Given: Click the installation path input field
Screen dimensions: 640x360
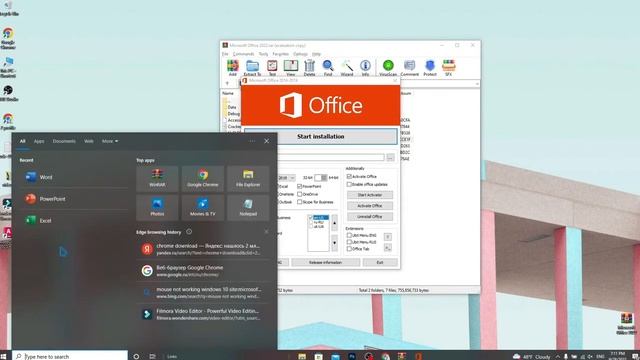Looking at the screenshot, I should pyautogui.click(x=331, y=157).
